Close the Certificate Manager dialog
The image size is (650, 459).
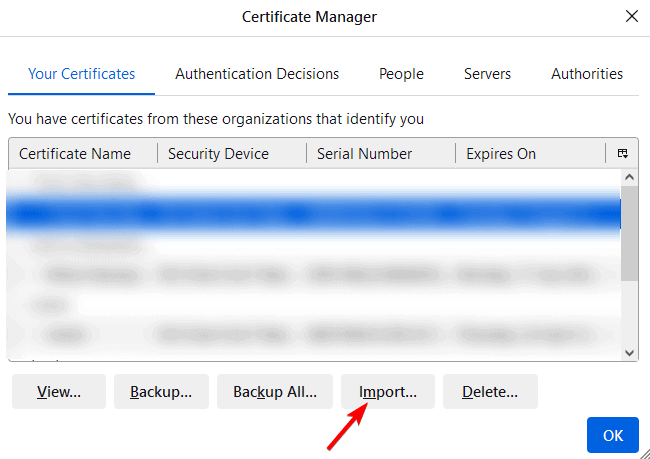point(631,17)
